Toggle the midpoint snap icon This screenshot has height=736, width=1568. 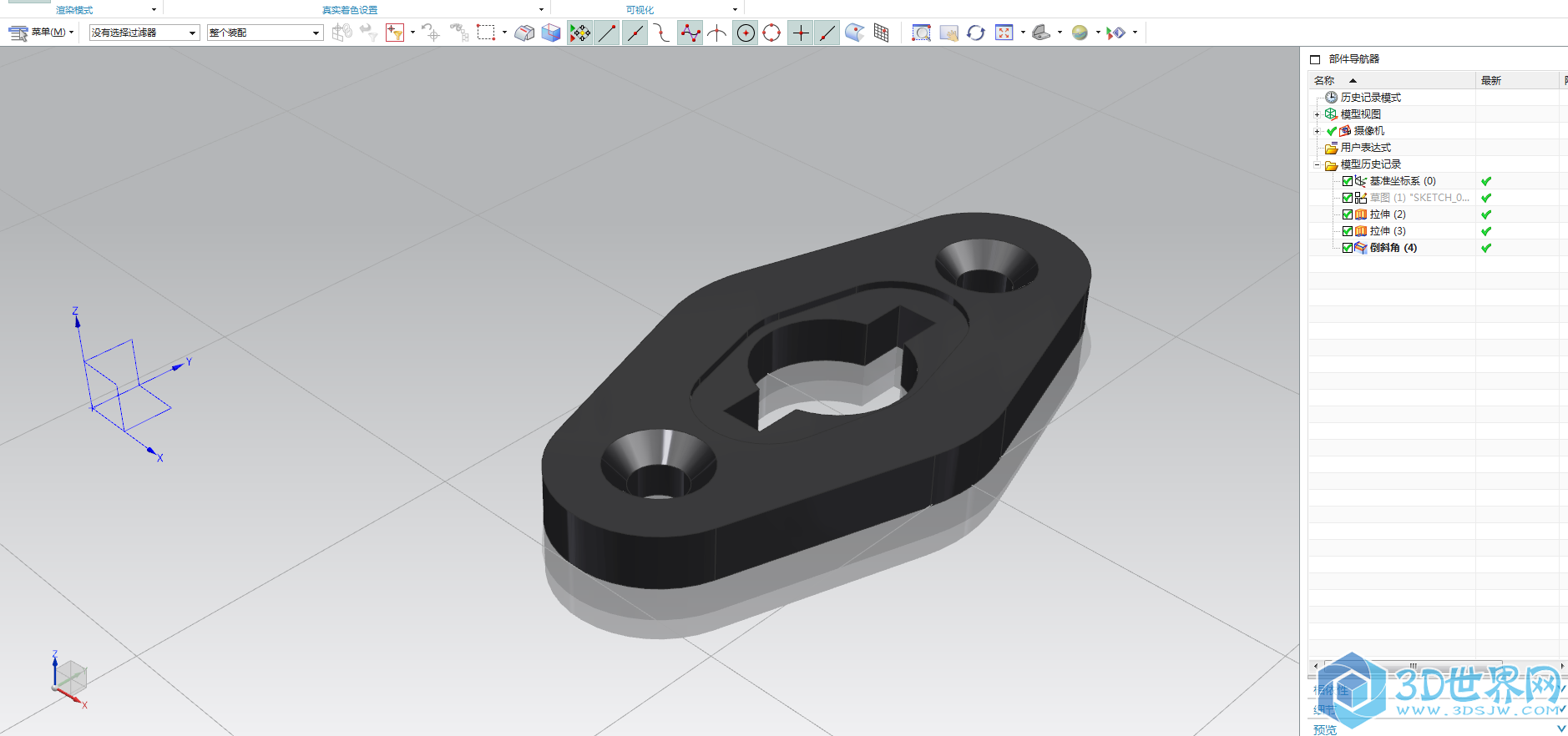[x=635, y=33]
